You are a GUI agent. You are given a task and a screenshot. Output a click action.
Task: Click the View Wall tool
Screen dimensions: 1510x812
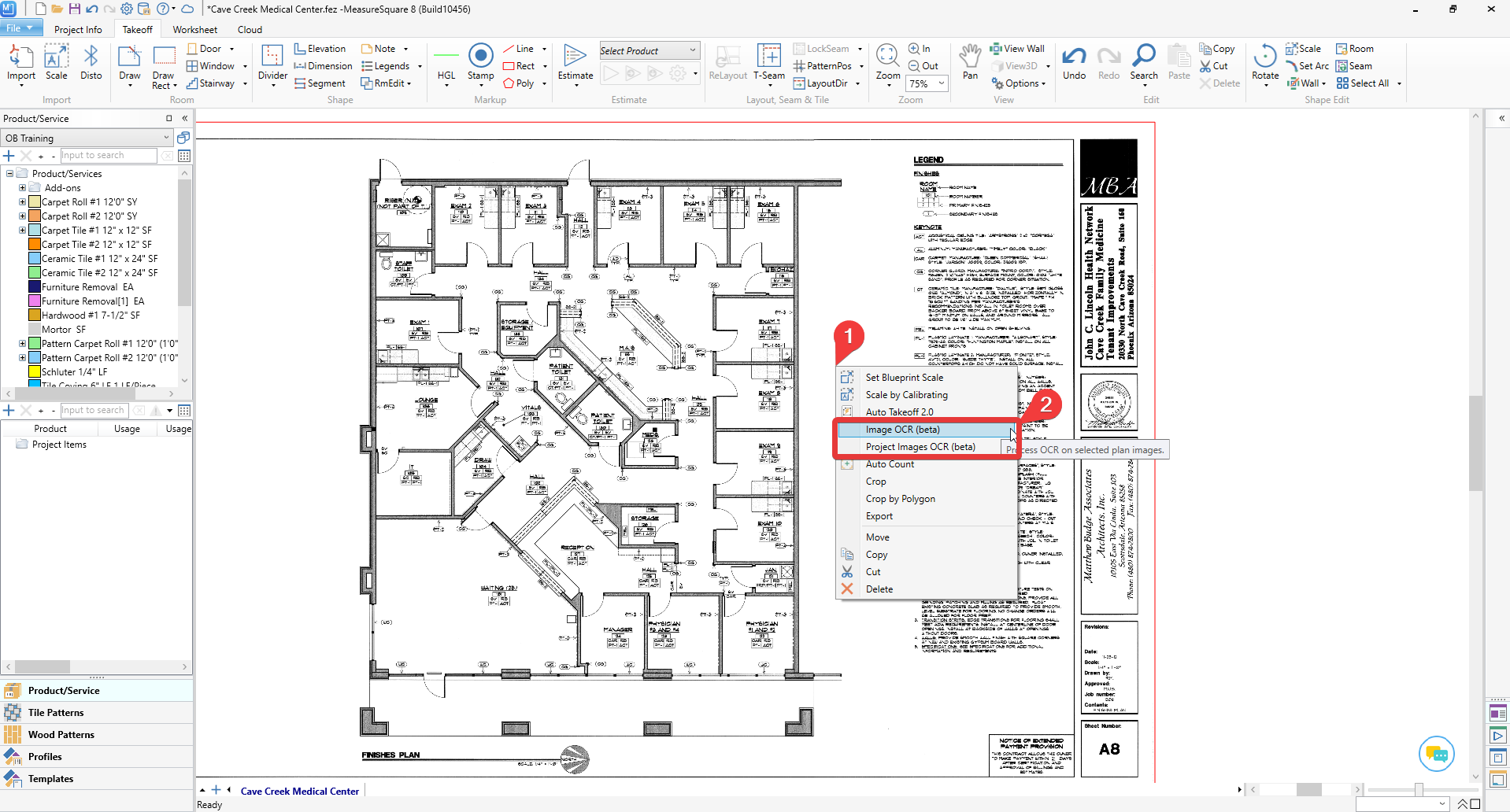click(1017, 49)
